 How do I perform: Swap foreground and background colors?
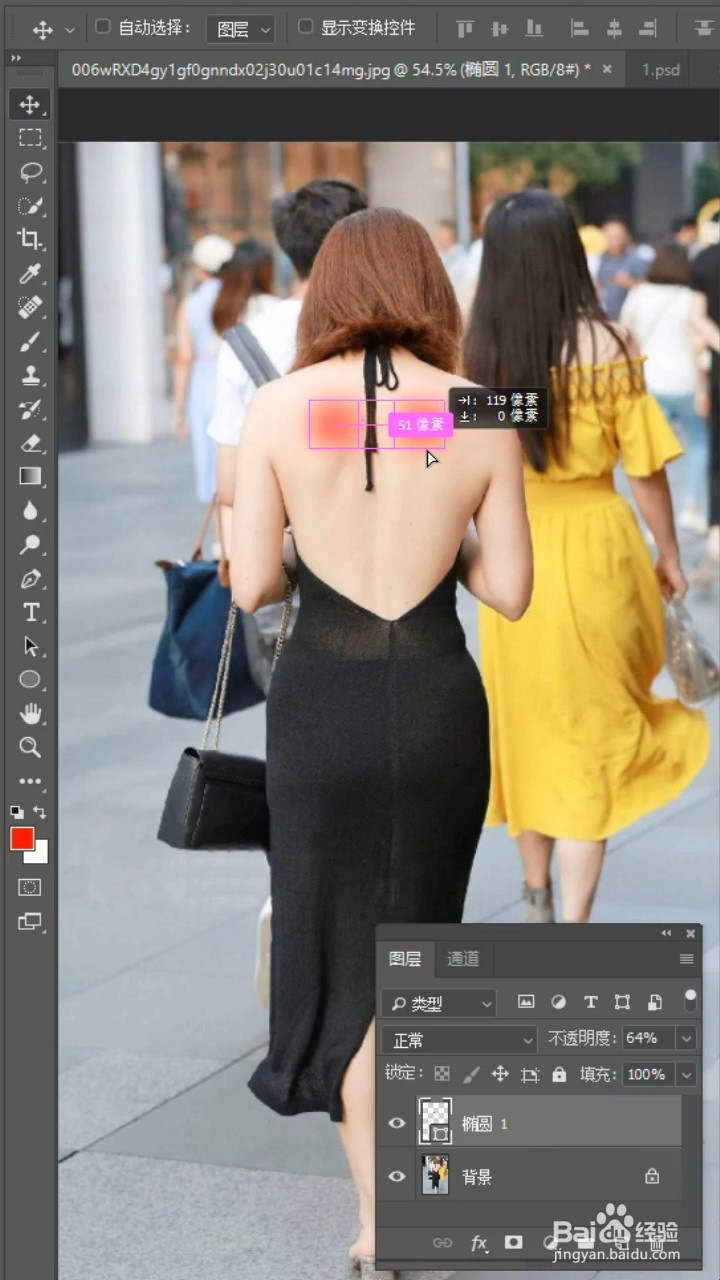pyautogui.click(x=41, y=812)
